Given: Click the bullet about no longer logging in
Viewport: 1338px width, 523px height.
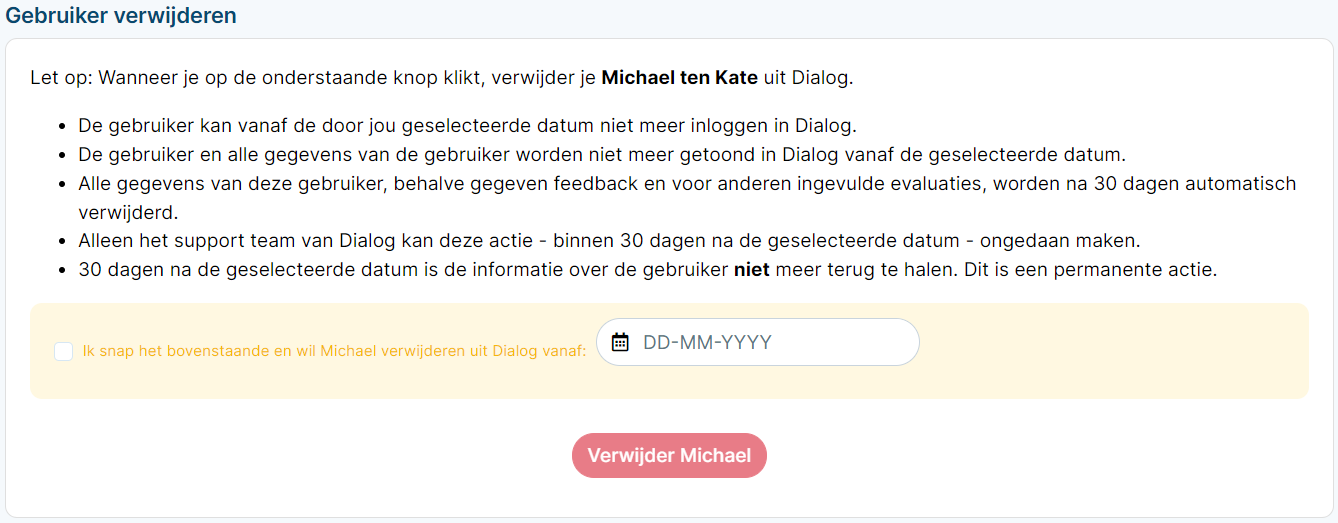Looking at the screenshot, I should point(468,126).
